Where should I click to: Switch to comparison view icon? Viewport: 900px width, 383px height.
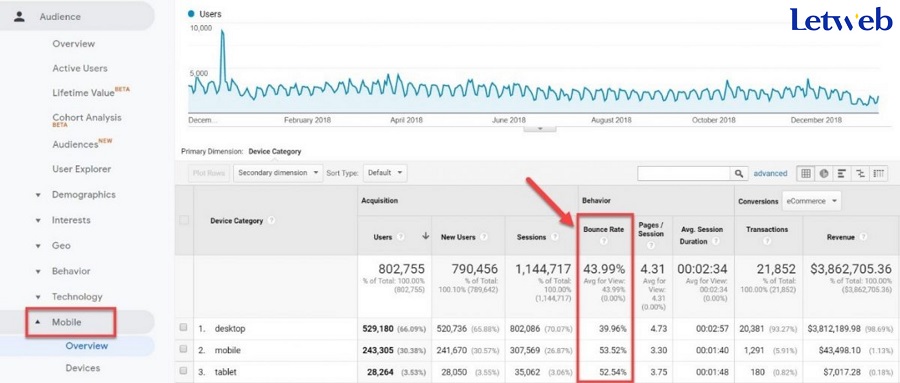point(859,173)
